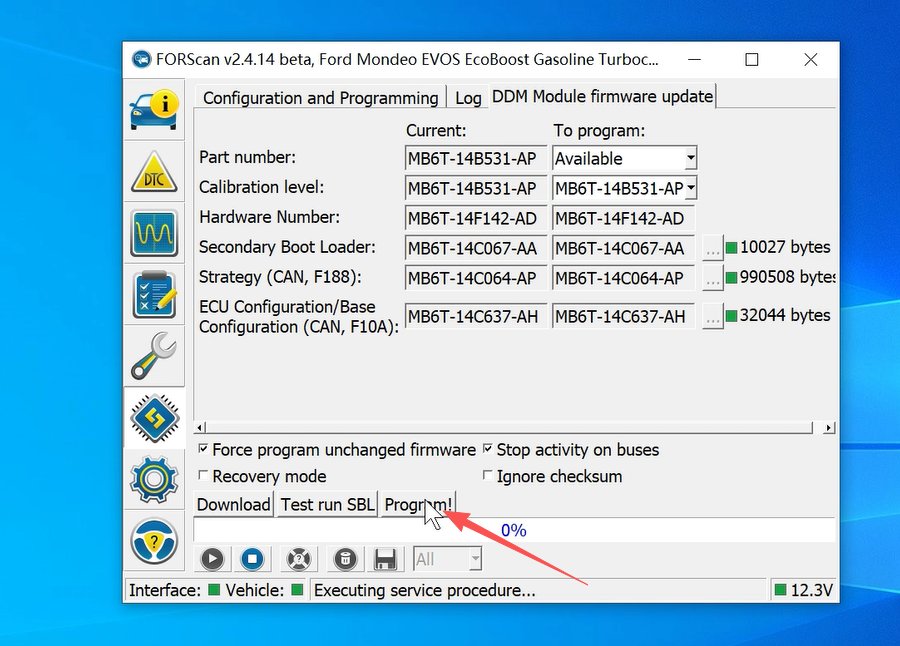Click the Program! button
Screen dimensions: 900x646
419,505
